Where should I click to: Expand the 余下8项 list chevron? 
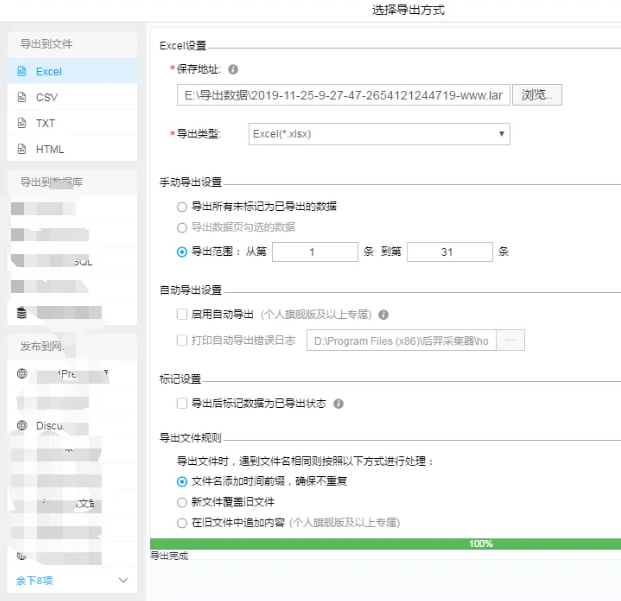point(123,580)
